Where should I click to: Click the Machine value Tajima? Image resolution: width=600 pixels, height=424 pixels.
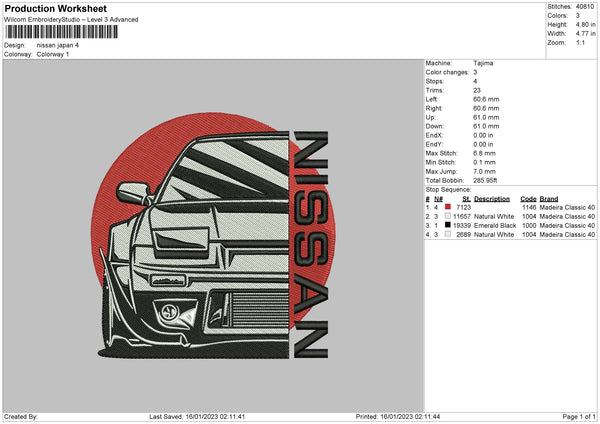[x=483, y=63]
